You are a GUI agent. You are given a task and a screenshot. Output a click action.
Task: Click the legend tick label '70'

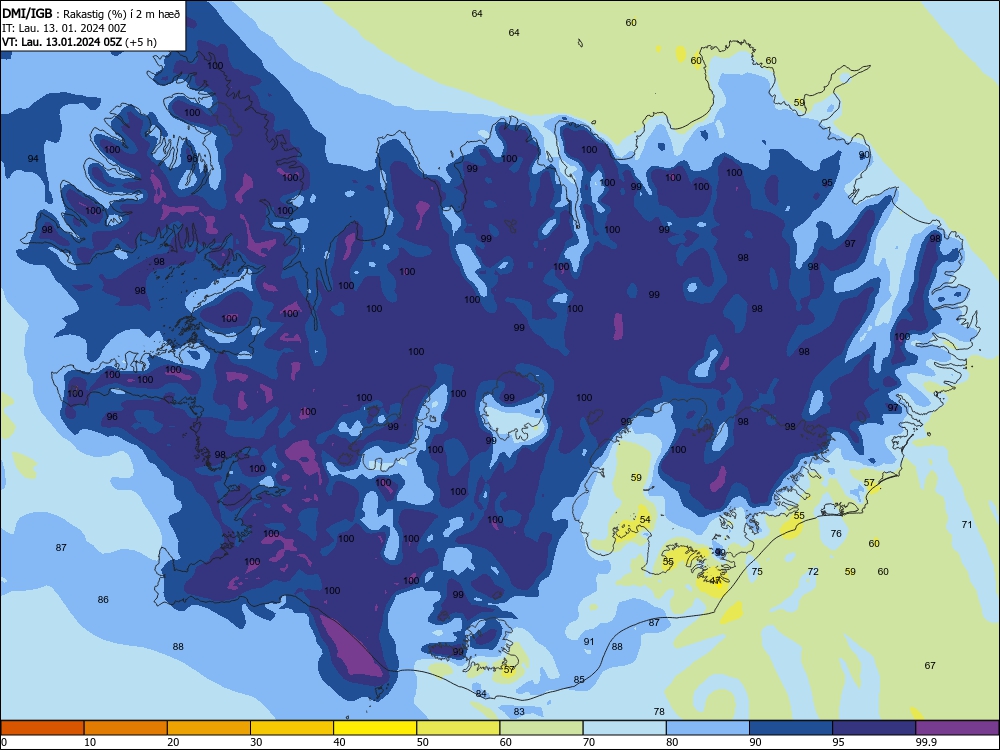point(589,742)
